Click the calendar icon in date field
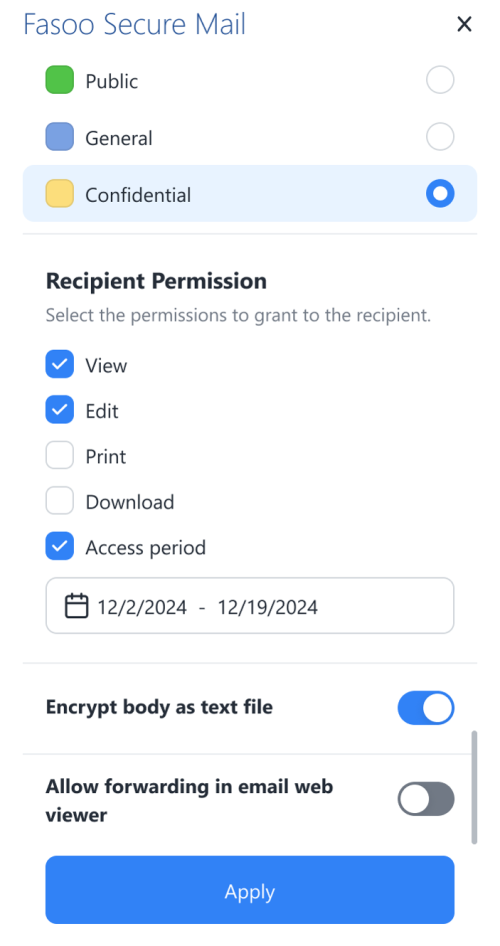 pos(77,606)
